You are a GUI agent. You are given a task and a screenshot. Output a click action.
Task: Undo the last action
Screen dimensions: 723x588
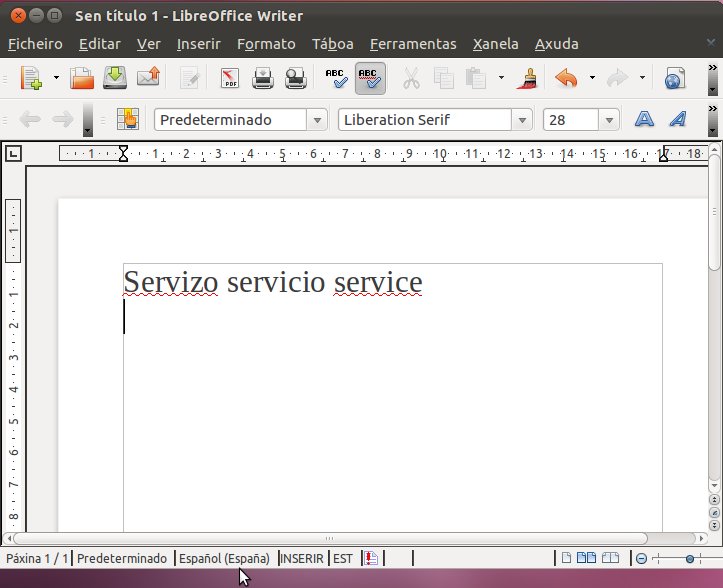click(x=566, y=78)
